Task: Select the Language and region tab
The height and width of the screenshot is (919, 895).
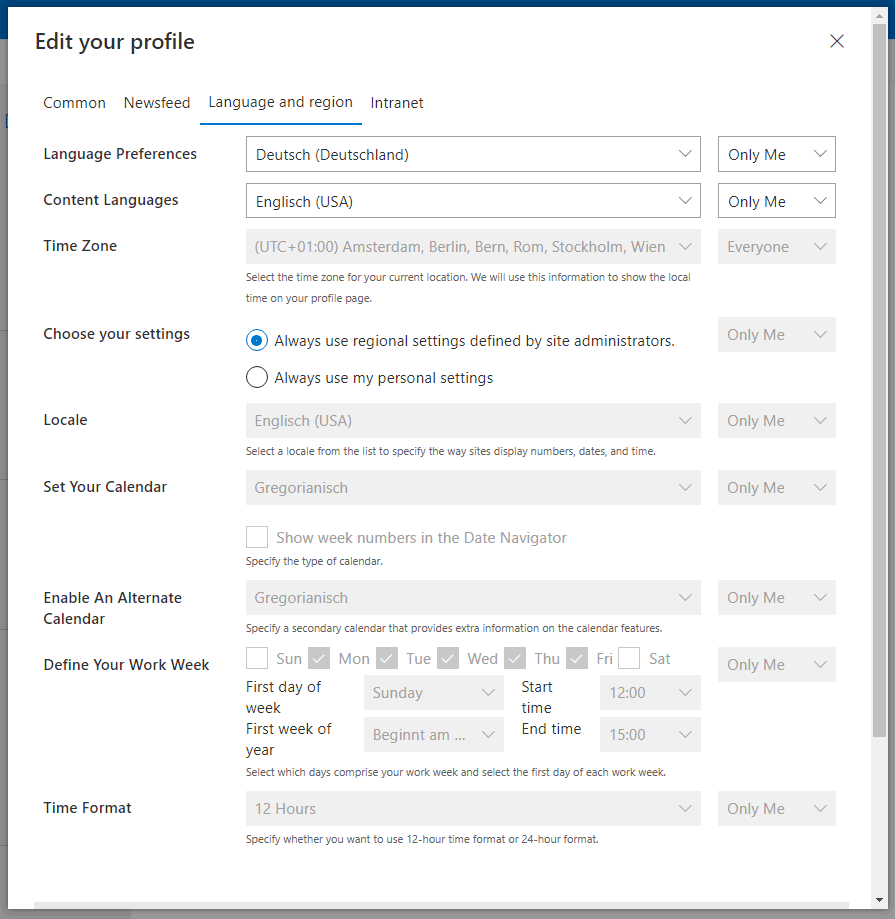Action: click(x=280, y=102)
